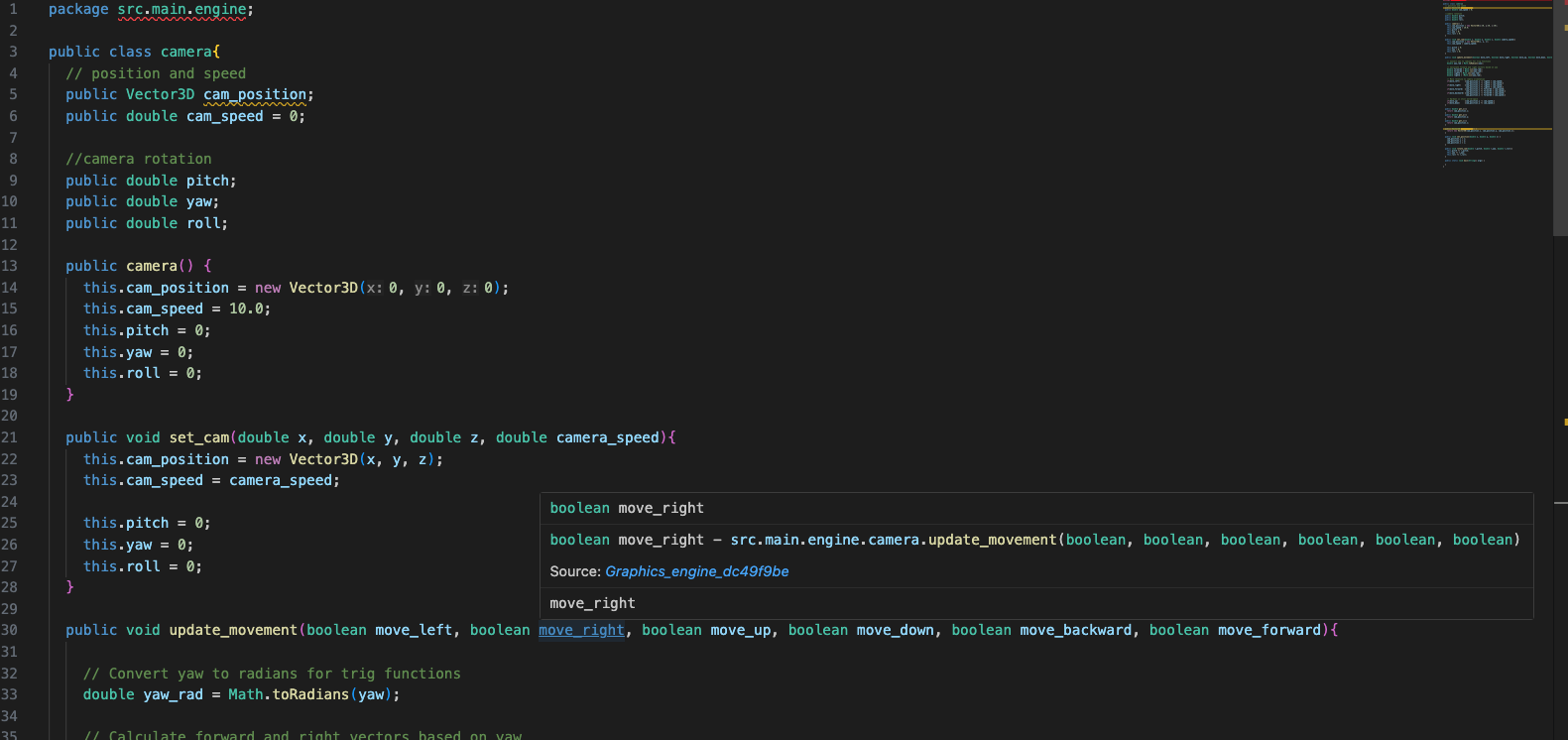
Task: Click the toRadians method call
Action: tap(310, 694)
